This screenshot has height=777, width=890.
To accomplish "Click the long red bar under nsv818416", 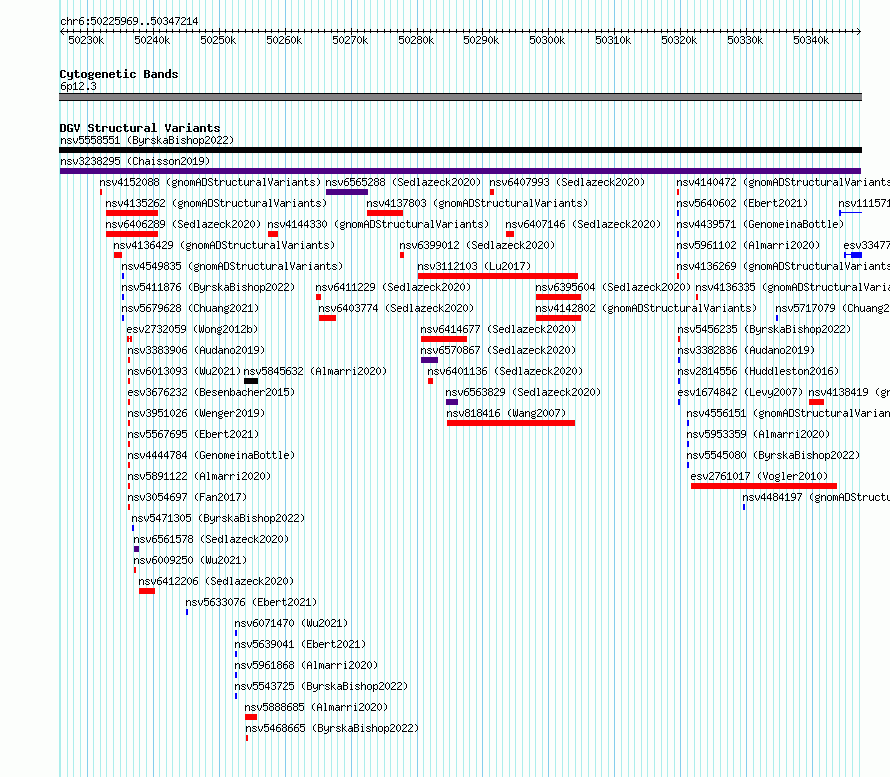I will [511, 423].
